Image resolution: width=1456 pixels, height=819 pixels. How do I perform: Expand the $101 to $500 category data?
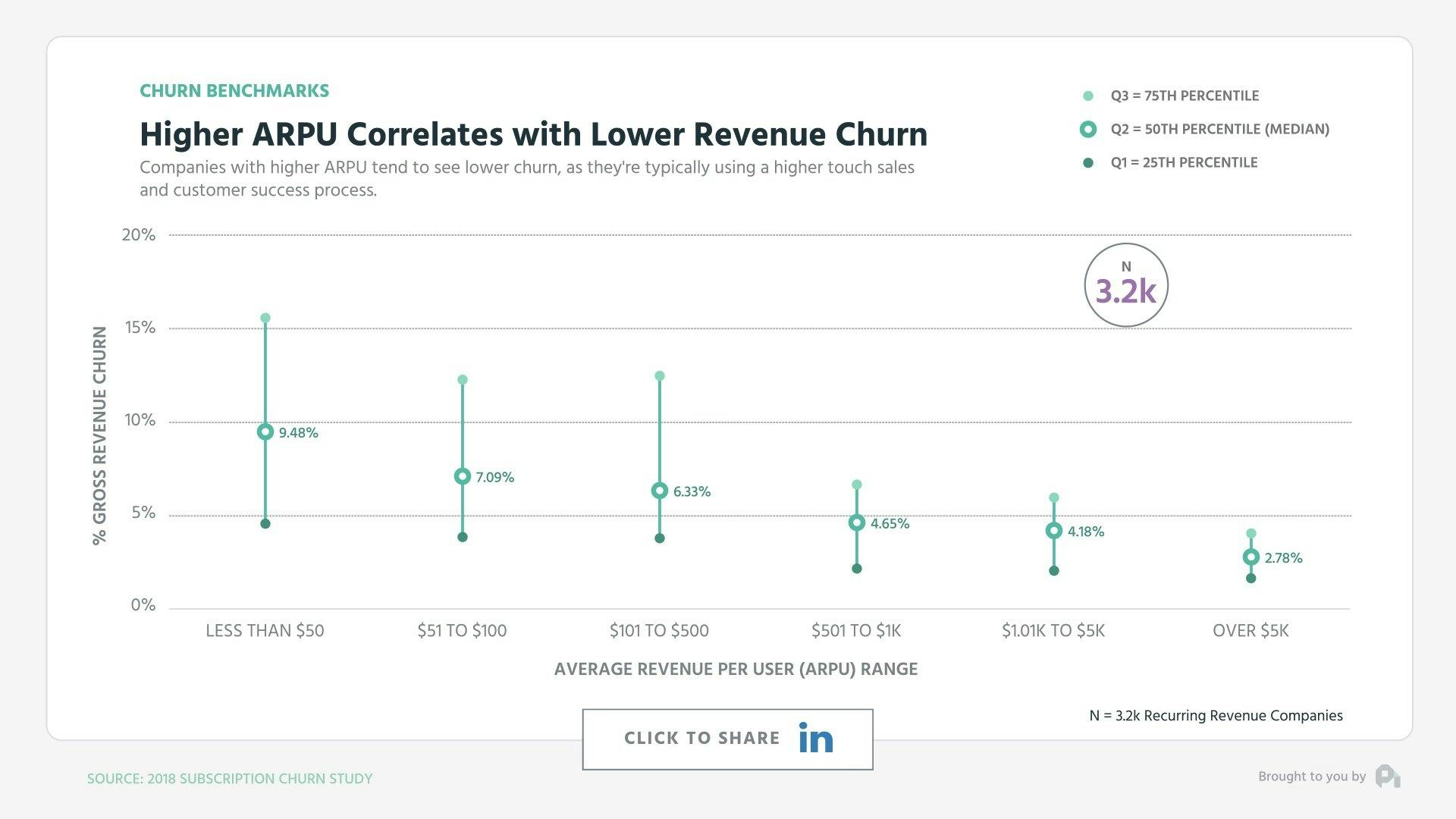[x=659, y=630]
